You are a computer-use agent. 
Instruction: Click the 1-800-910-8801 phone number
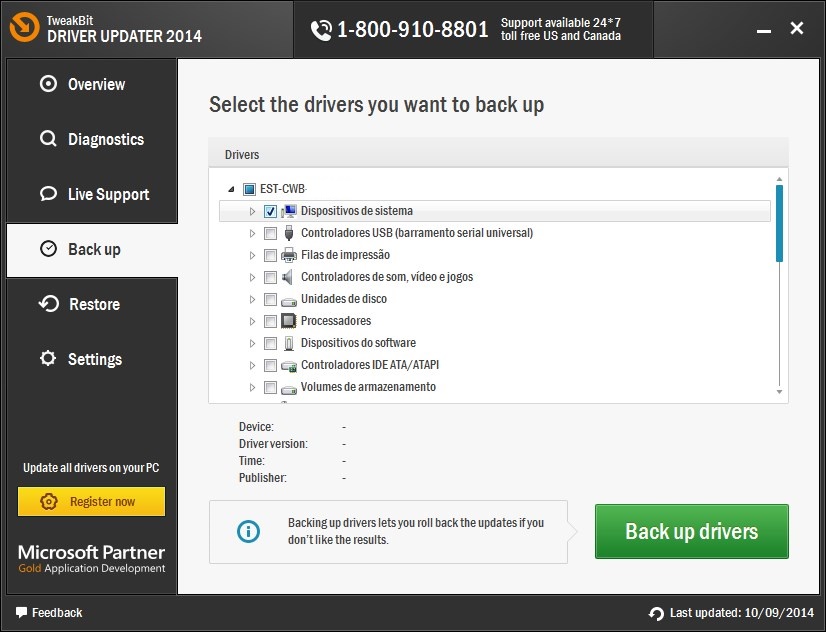(412, 29)
